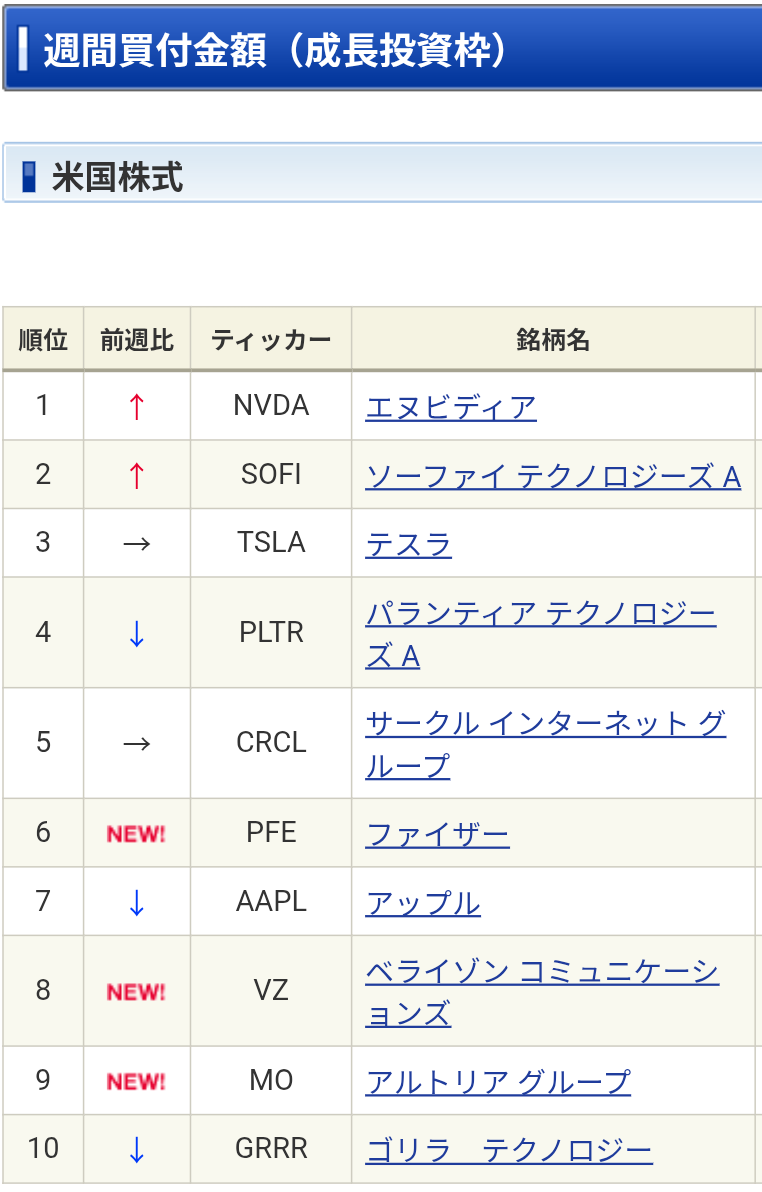This screenshot has width=762, height=1192.
Task: Click the アップル stock link
Action: coord(423,903)
